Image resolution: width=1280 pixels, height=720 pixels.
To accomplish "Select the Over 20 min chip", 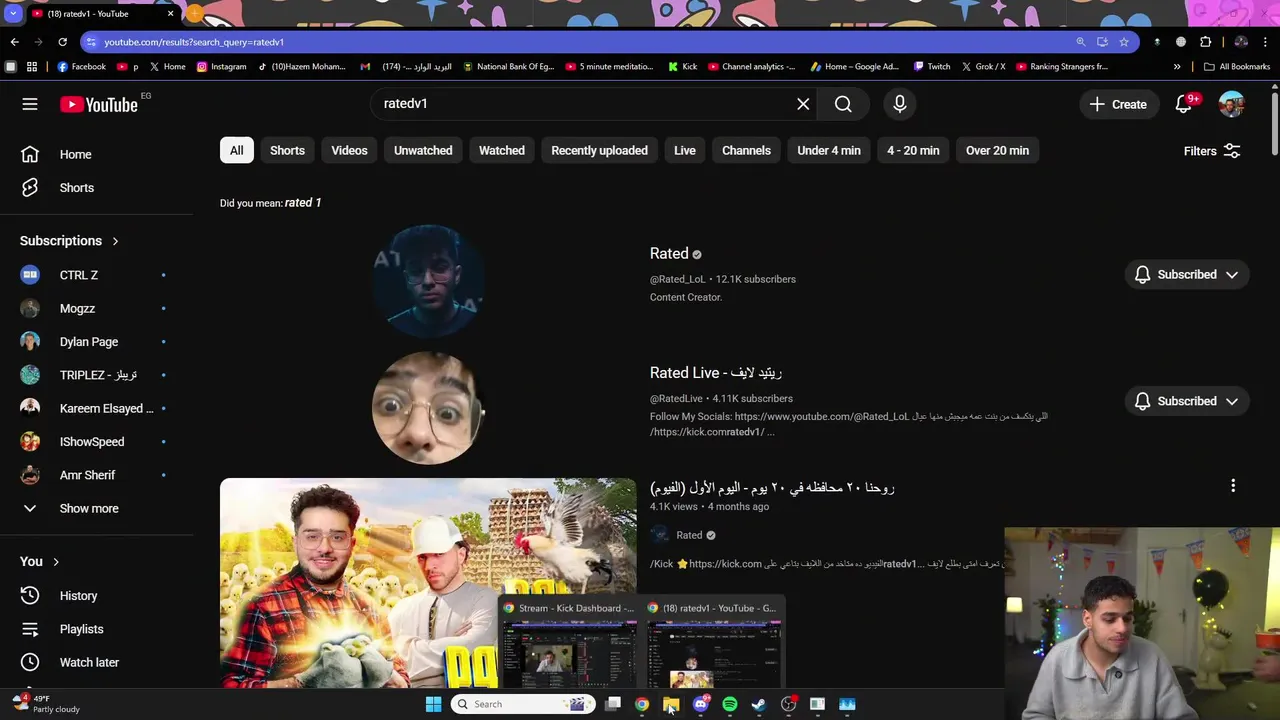I will tap(997, 151).
